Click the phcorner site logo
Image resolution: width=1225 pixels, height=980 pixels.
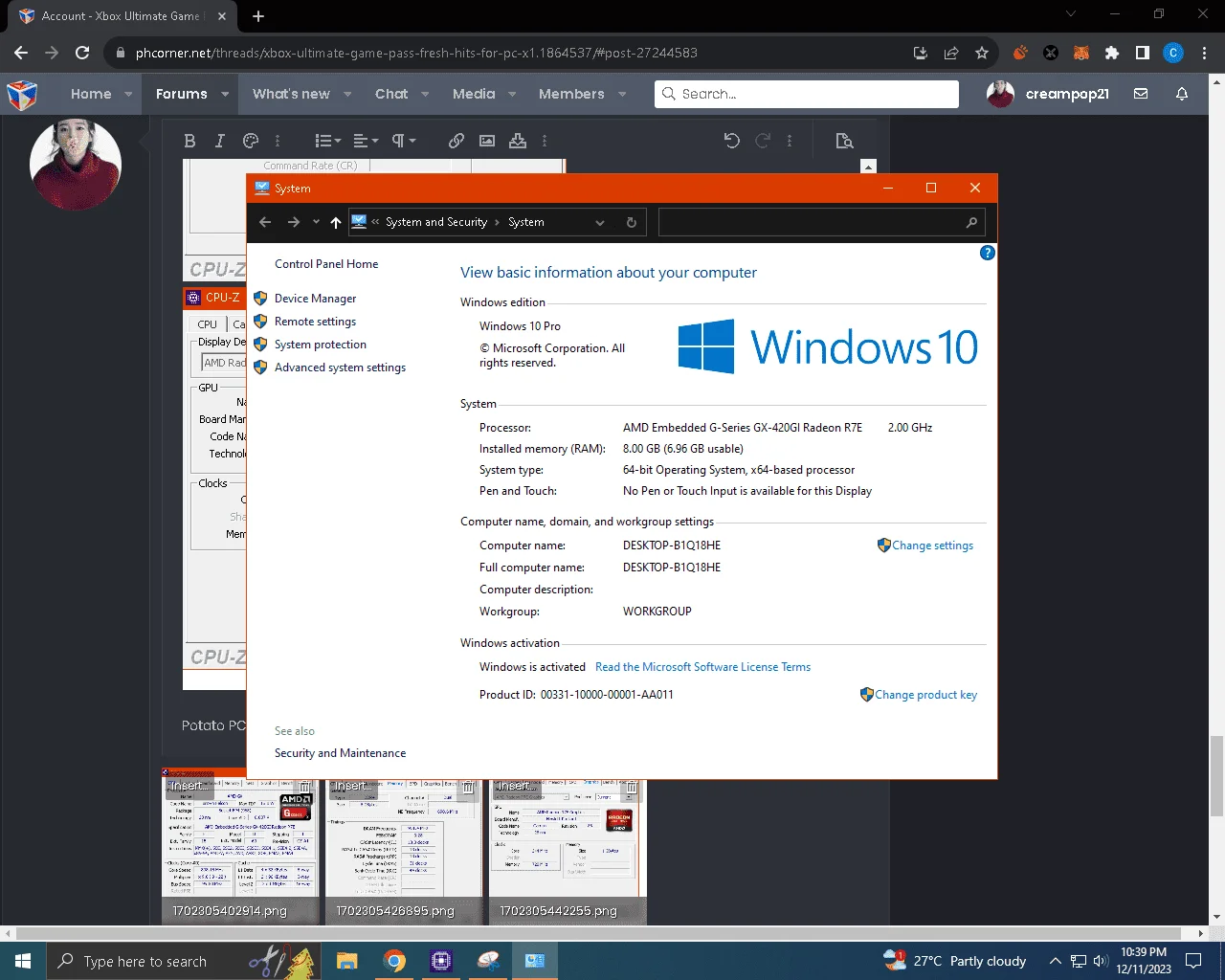[x=22, y=95]
